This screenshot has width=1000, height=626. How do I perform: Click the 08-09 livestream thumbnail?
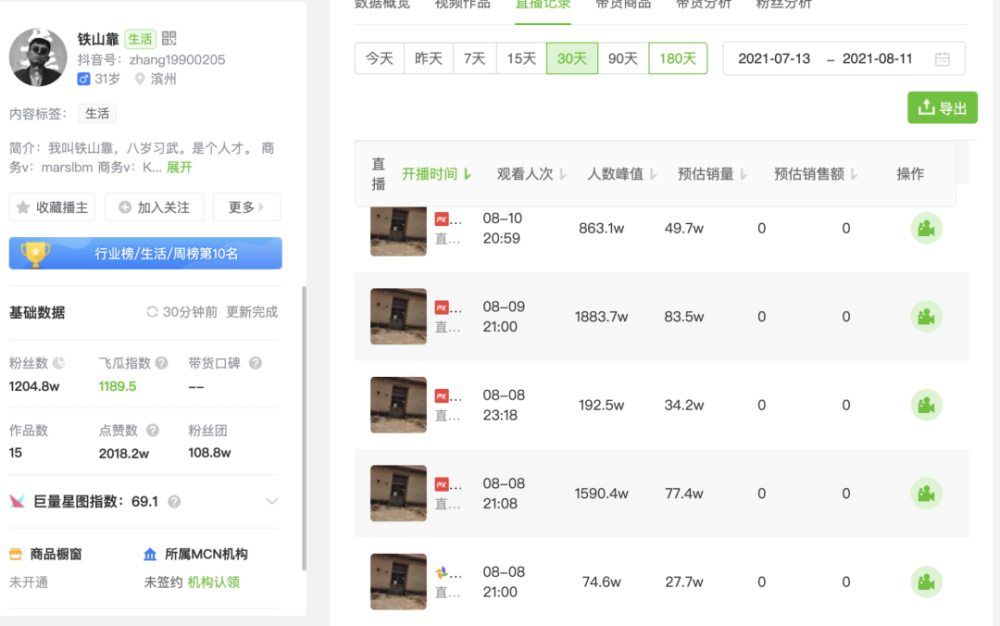(x=397, y=316)
